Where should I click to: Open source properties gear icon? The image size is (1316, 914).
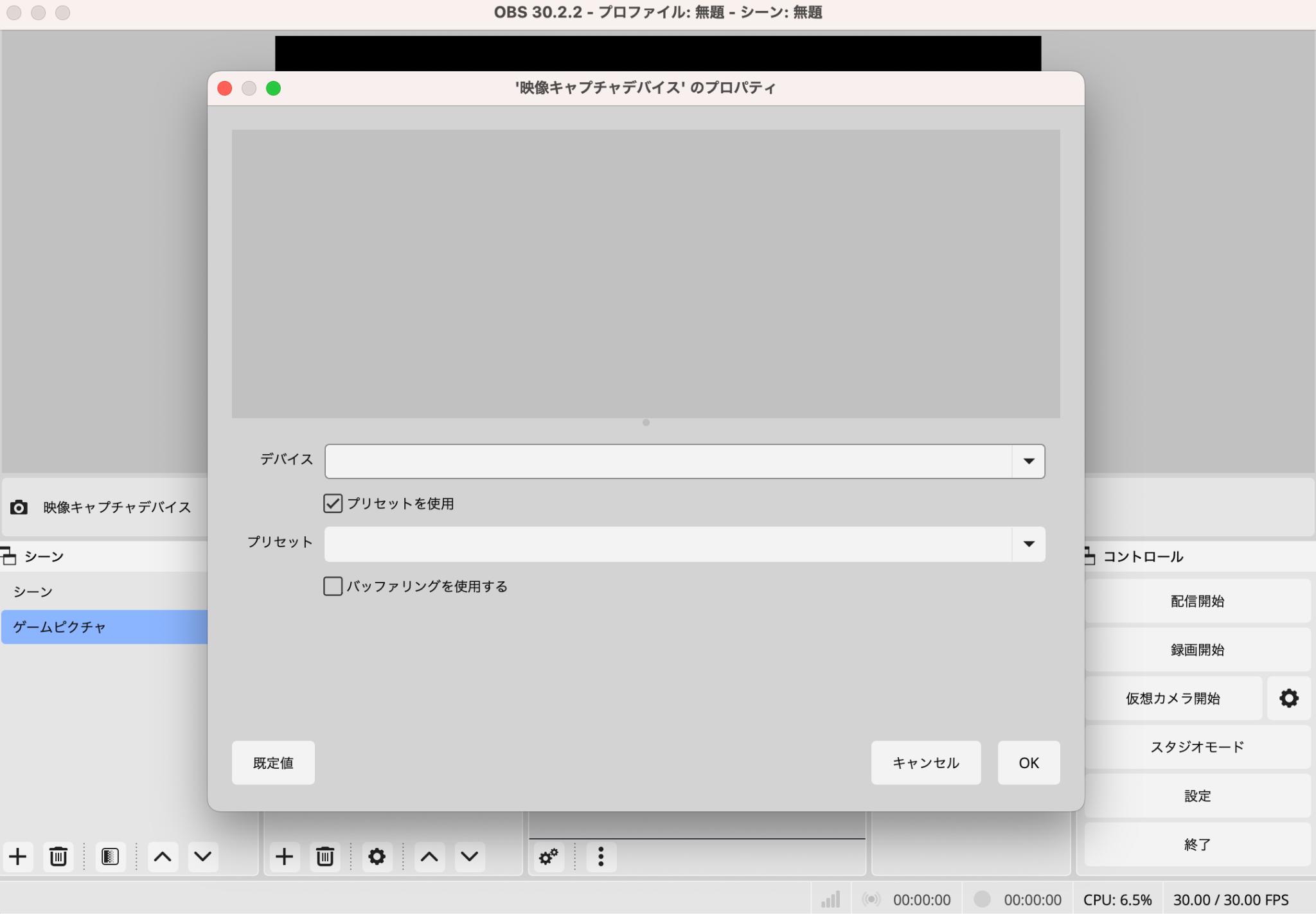click(377, 856)
